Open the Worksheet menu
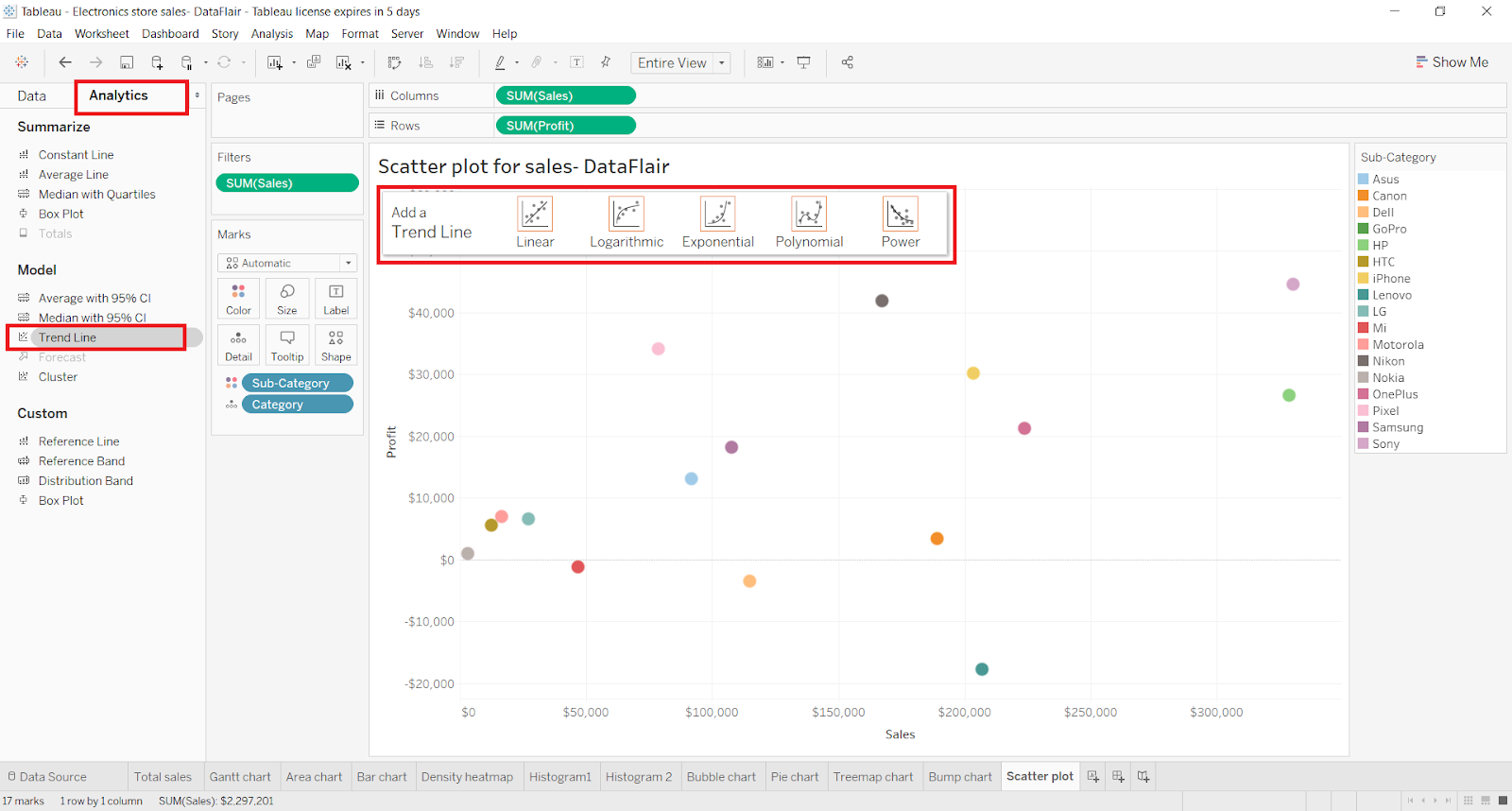Image resolution: width=1512 pixels, height=811 pixels. pos(102,33)
